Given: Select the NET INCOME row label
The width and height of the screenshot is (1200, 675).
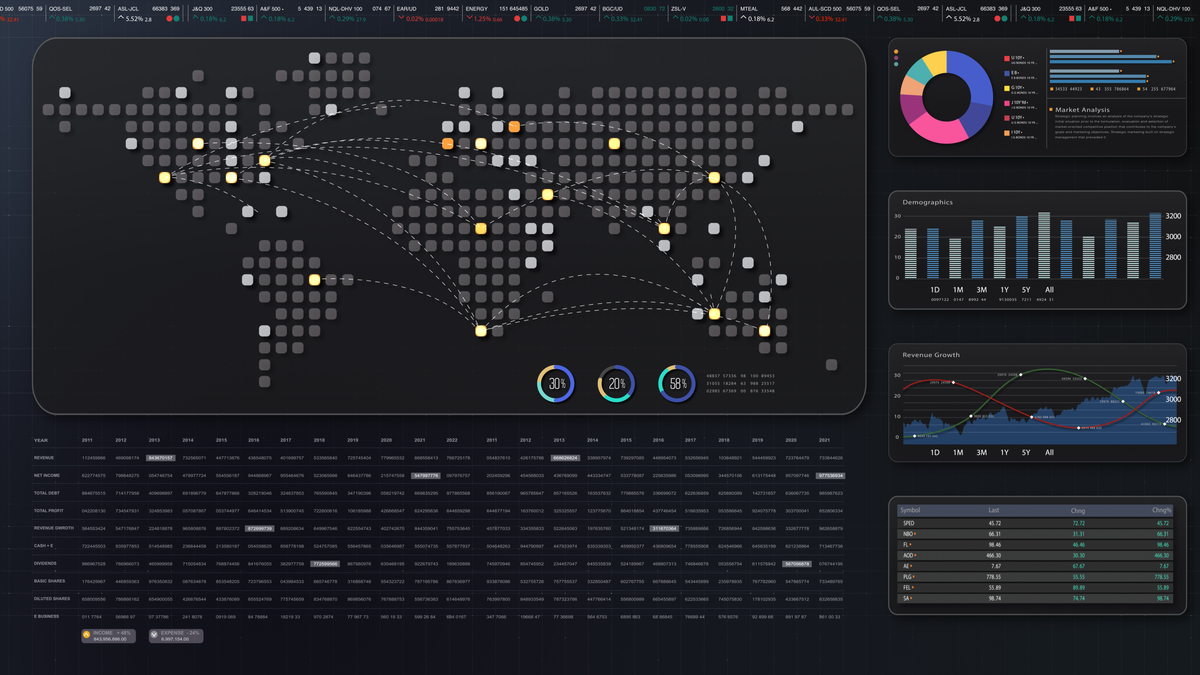Looking at the screenshot, I should coord(48,475).
